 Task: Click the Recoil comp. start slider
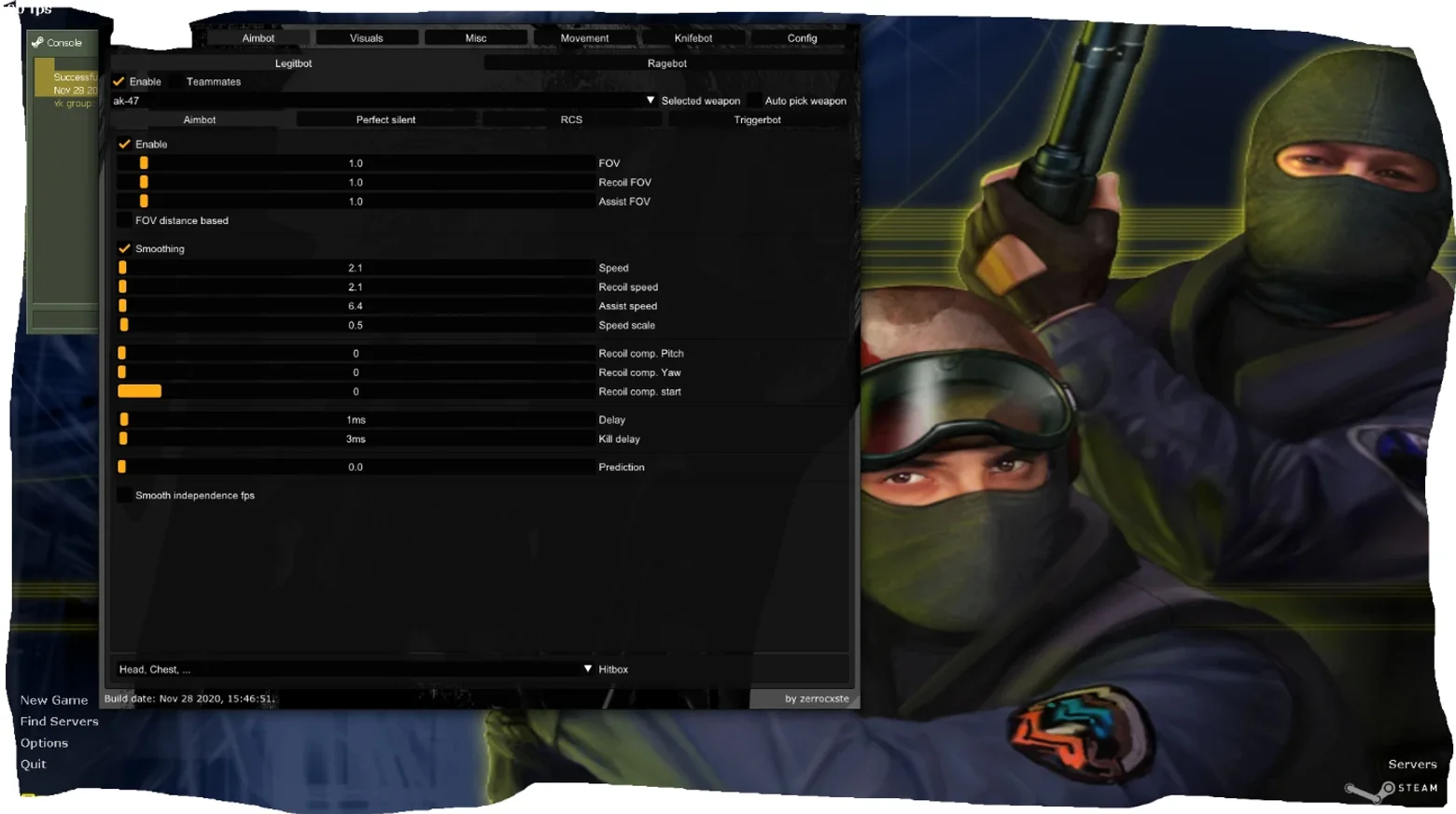point(356,392)
